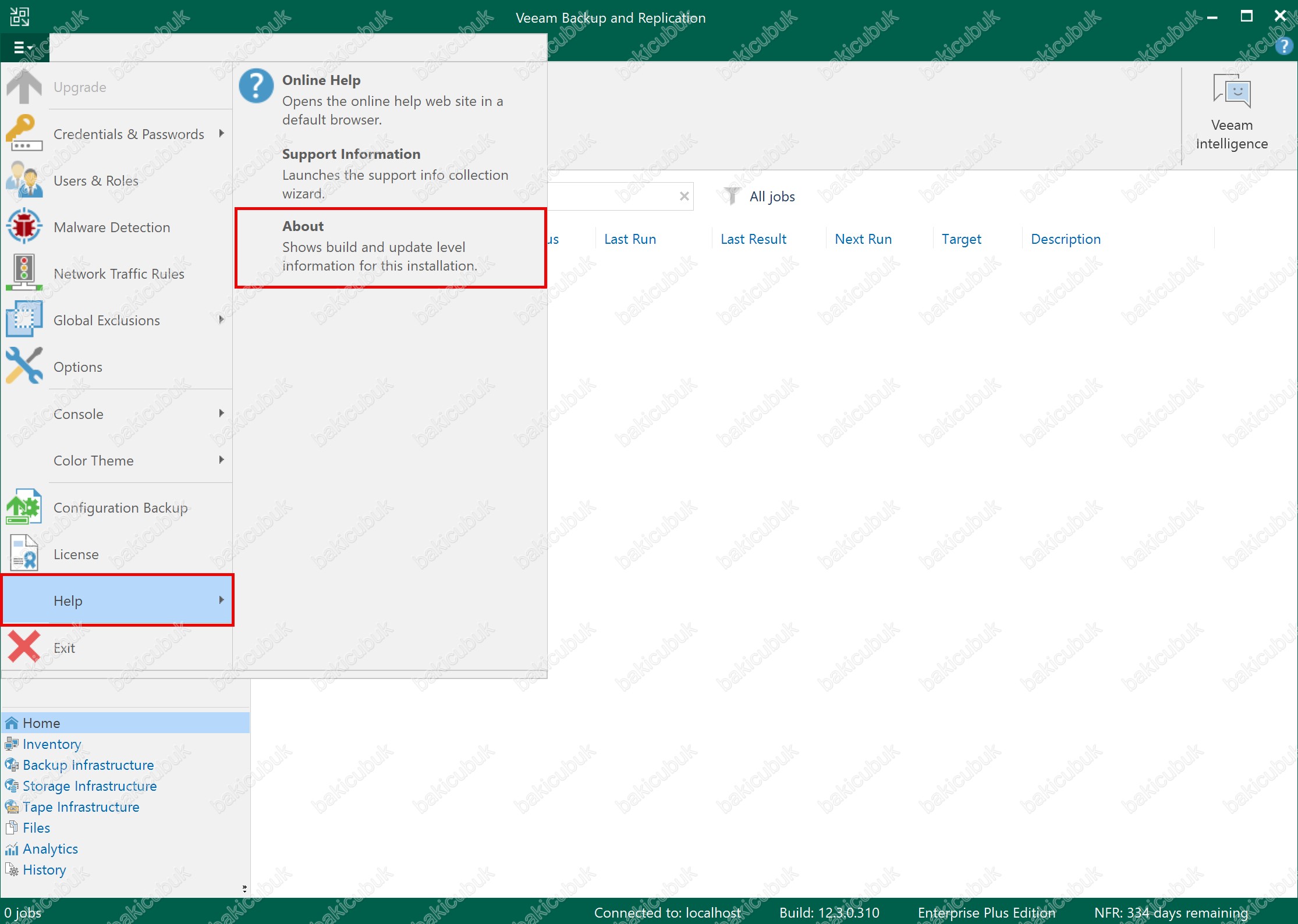Screen dimensions: 1298x924
Task: Clear the search box with the X icon
Action: (x=685, y=196)
